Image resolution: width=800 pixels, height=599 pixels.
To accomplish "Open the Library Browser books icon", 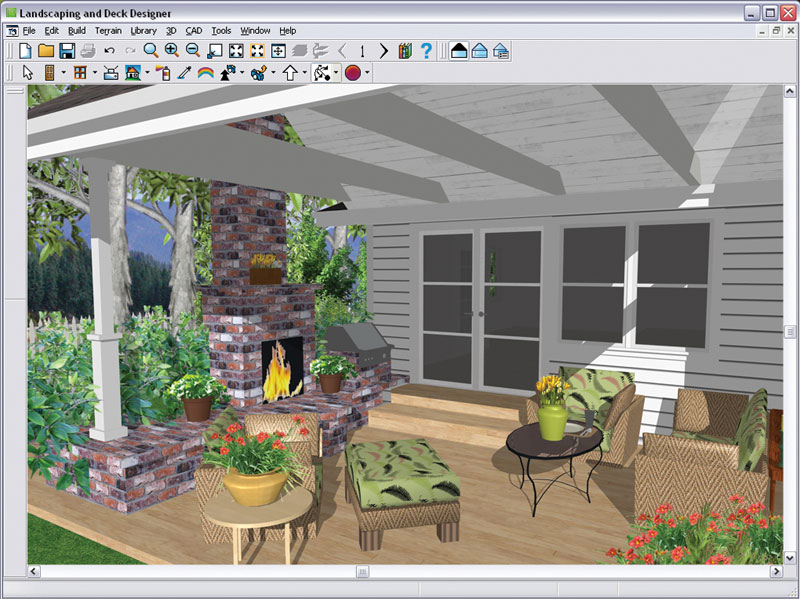I will (405, 50).
